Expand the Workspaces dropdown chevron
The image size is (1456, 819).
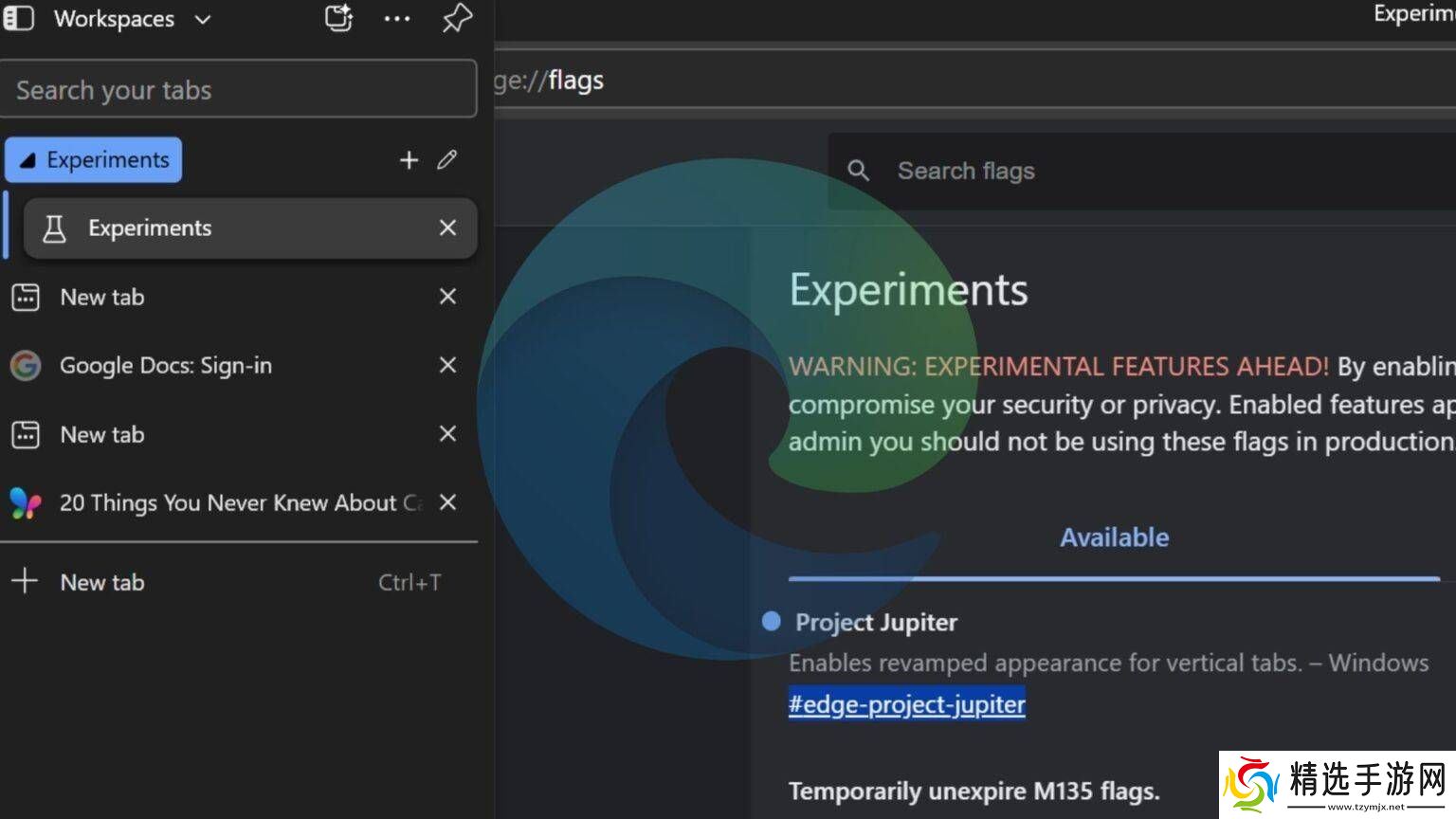(x=202, y=19)
